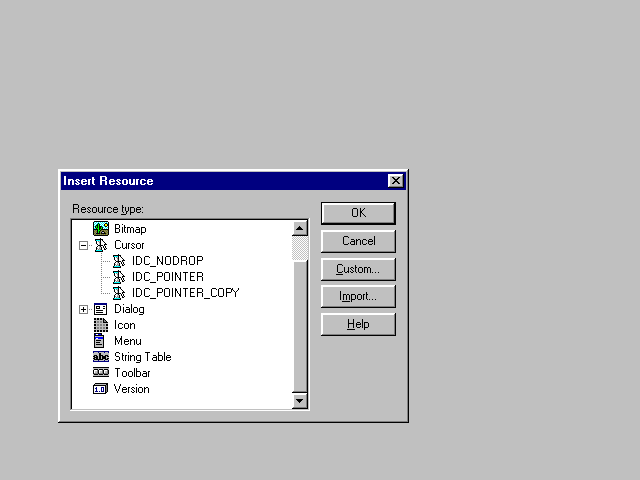Click the IDC_POINTER cursor icon
The width and height of the screenshot is (640, 480).
[x=119, y=277]
